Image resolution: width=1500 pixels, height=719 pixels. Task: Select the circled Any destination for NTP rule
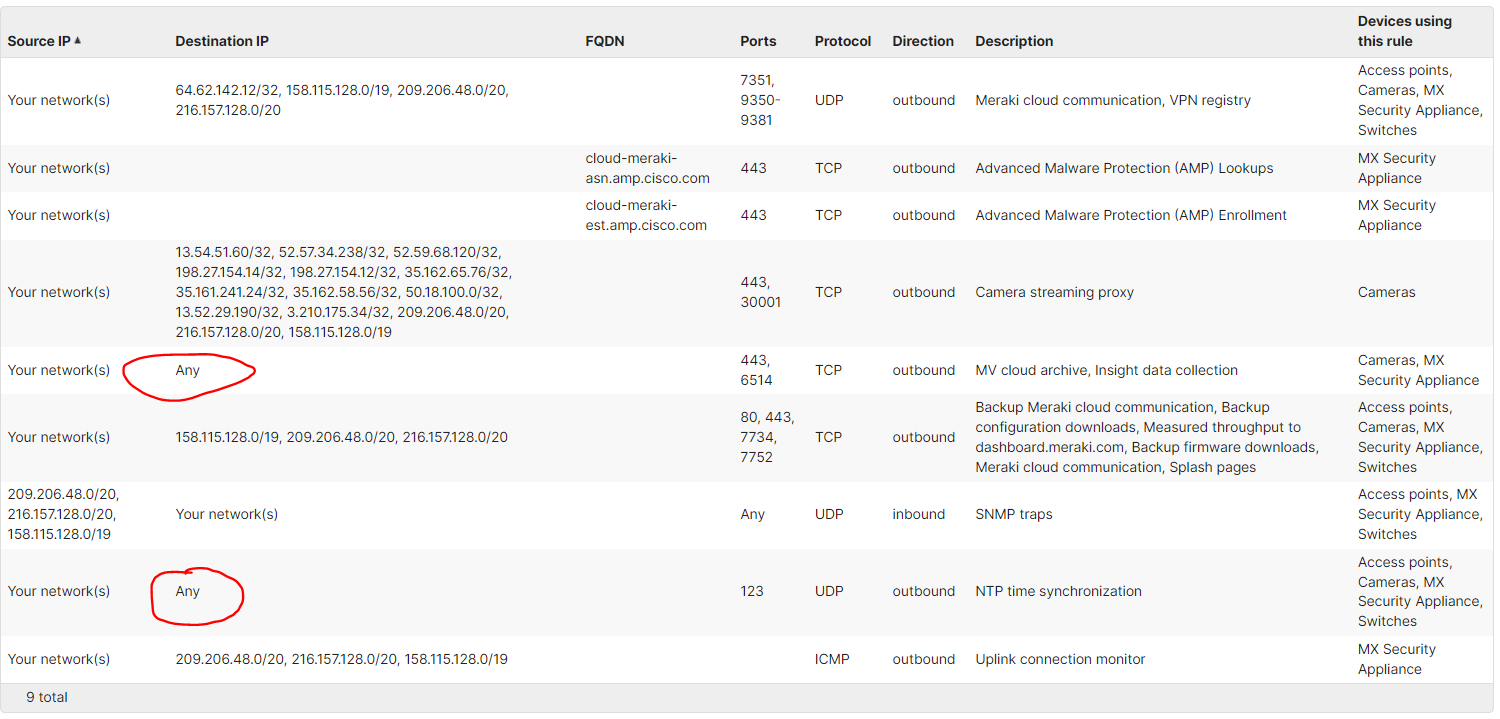pyautogui.click(x=186, y=591)
